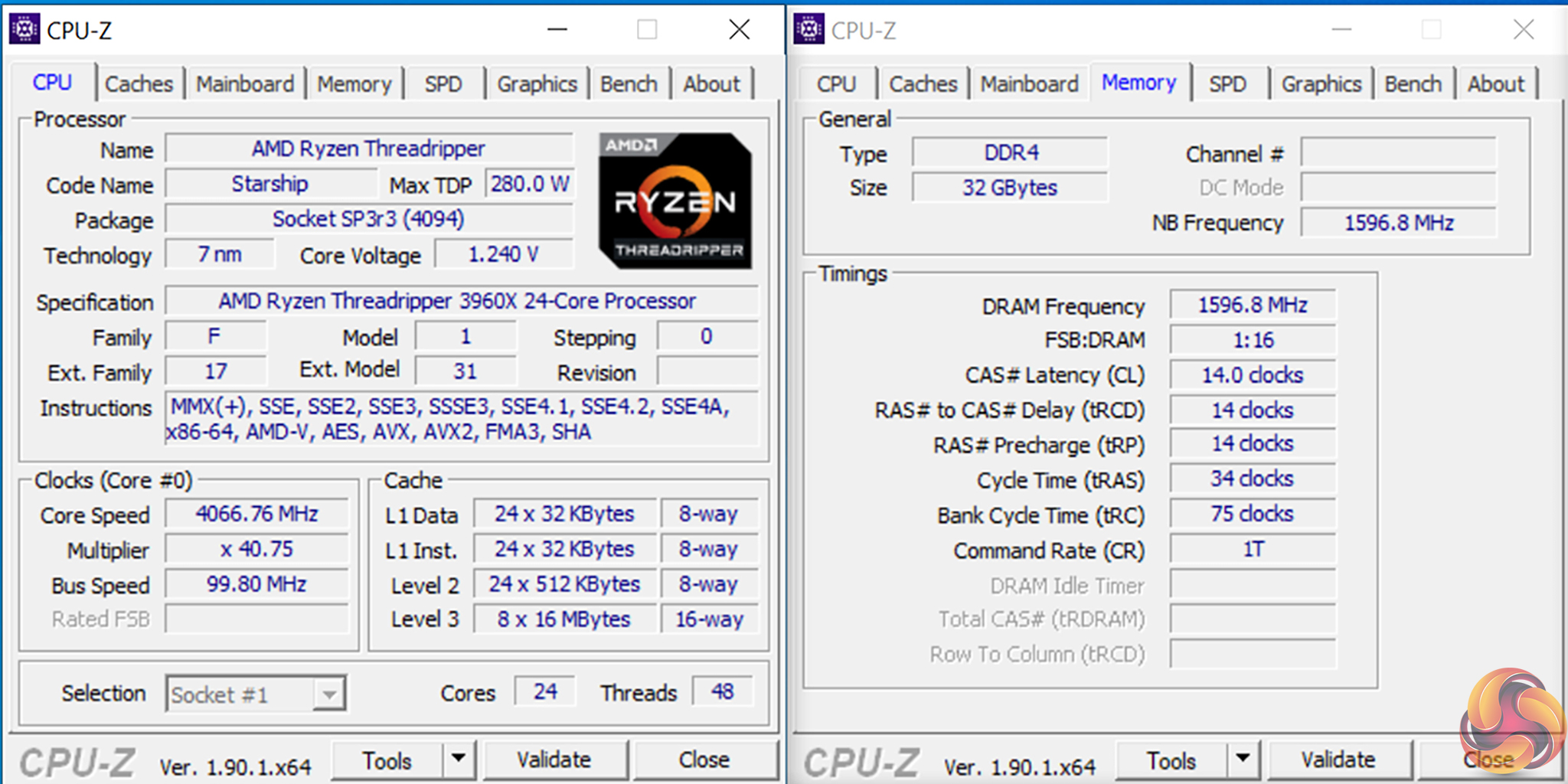Show the About tab in left window
The width and height of the screenshot is (1568, 784).
(712, 83)
